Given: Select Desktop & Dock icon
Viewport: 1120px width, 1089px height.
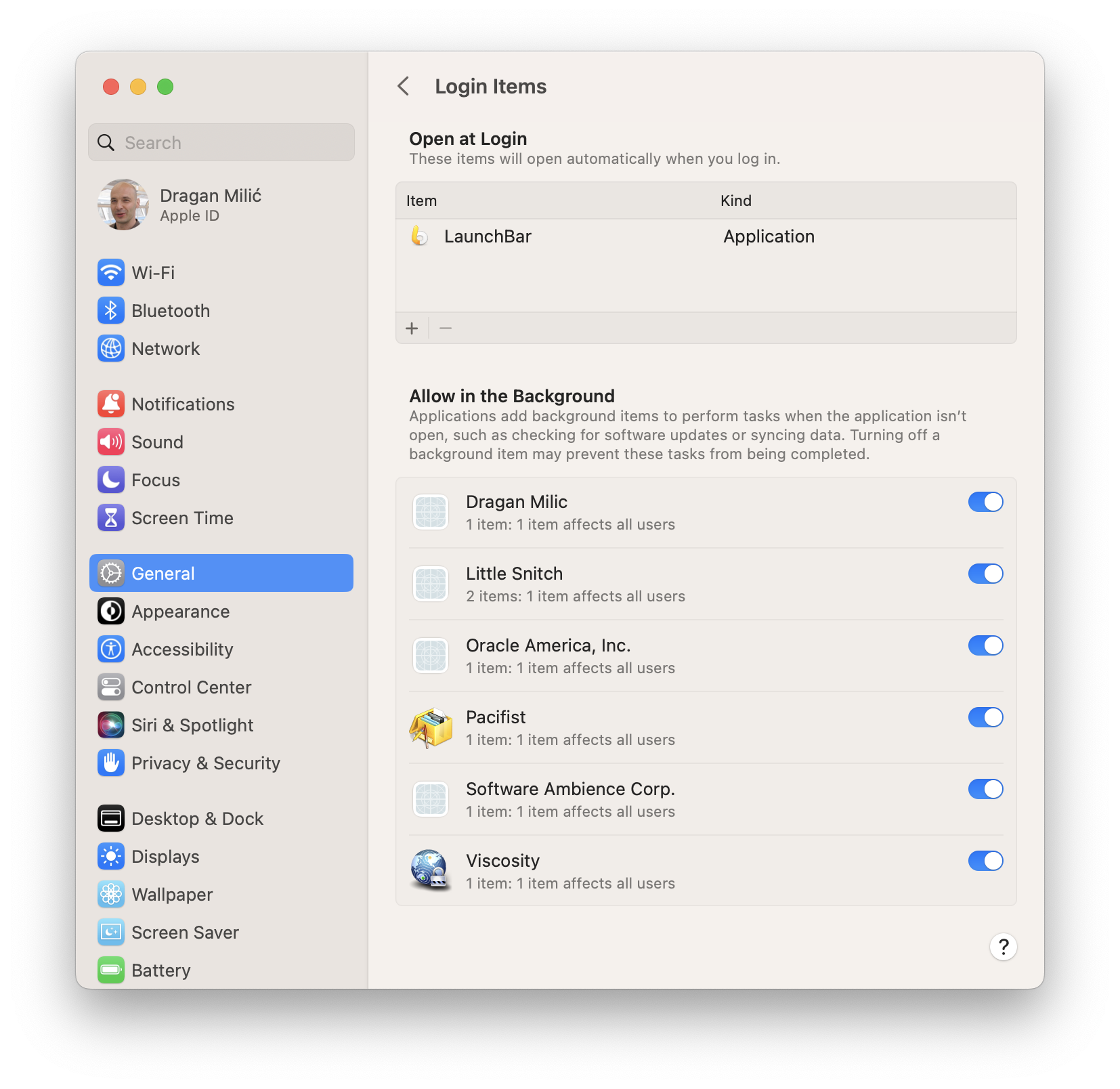Looking at the screenshot, I should tap(111, 819).
